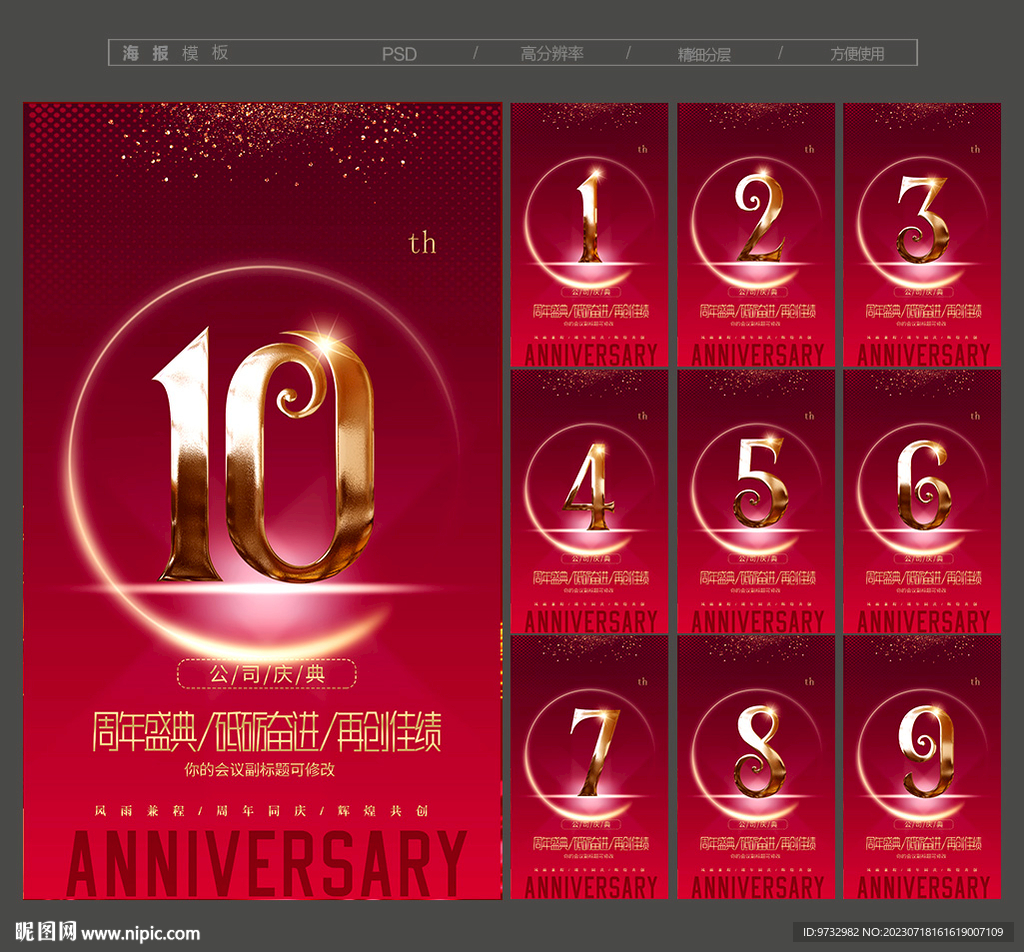Image resolution: width=1024 pixels, height=952 pixels.
Task: Select the number 3 anniversary poster thumbnail
Action: pos(922,235)
